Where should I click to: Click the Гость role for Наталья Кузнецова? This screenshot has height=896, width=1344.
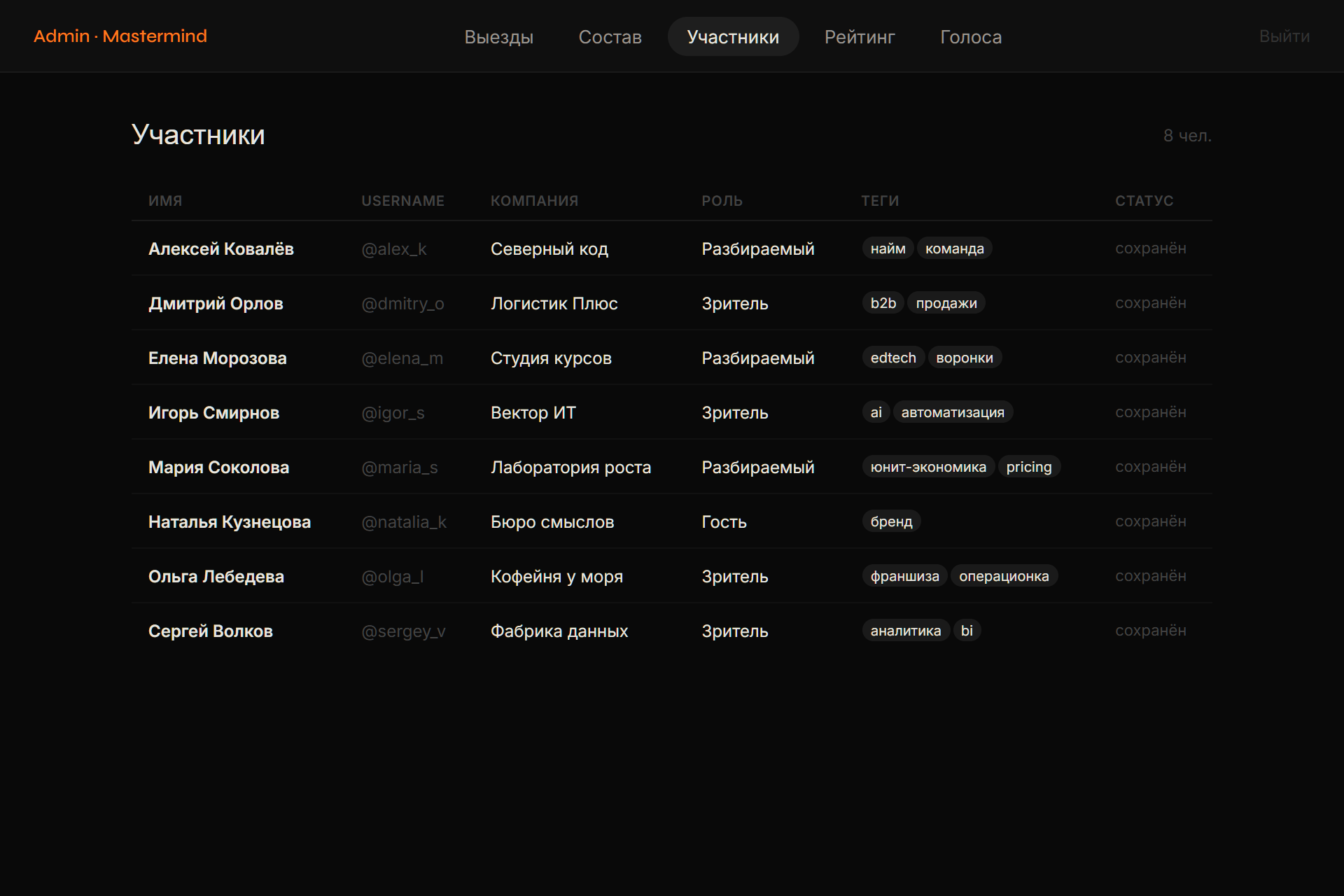(x=724, y=521)
